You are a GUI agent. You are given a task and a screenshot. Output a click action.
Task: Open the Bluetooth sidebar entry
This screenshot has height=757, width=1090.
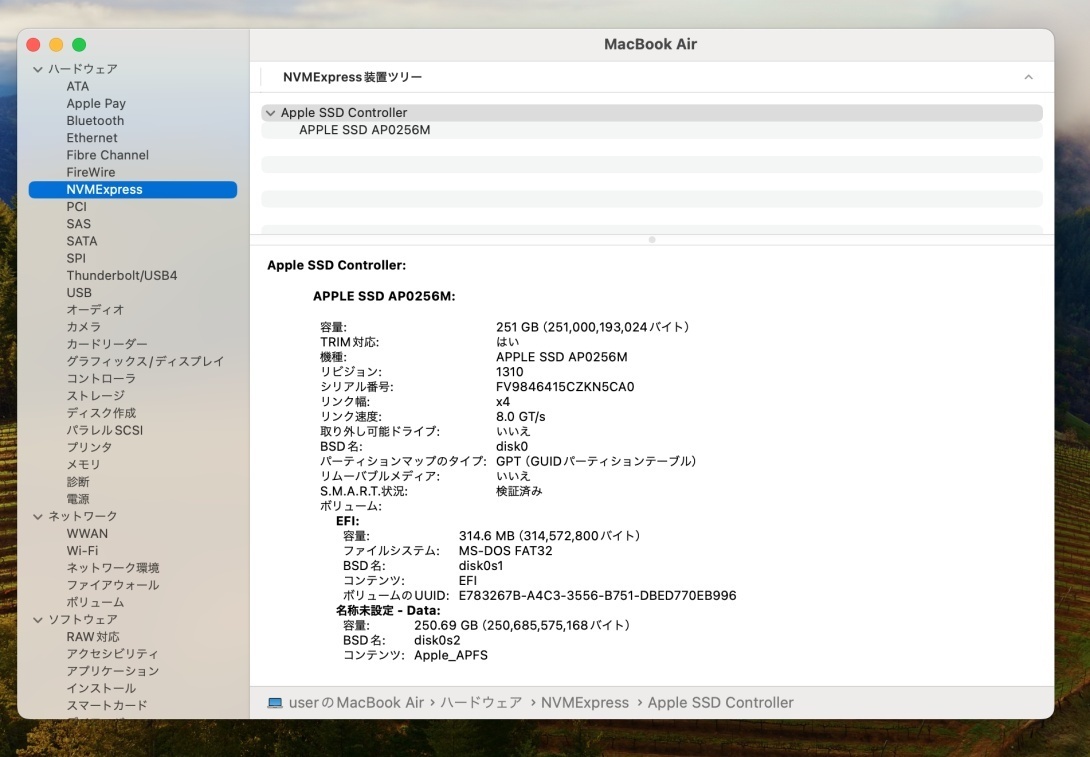[95, 120]
